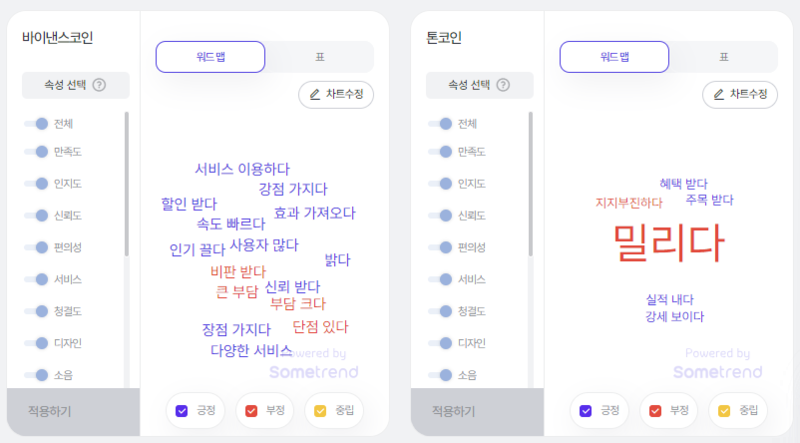Switch to the 표 tab in 톤코인 panel
The height and width of the screenshot is (443, 800).
tap(724, 57)
